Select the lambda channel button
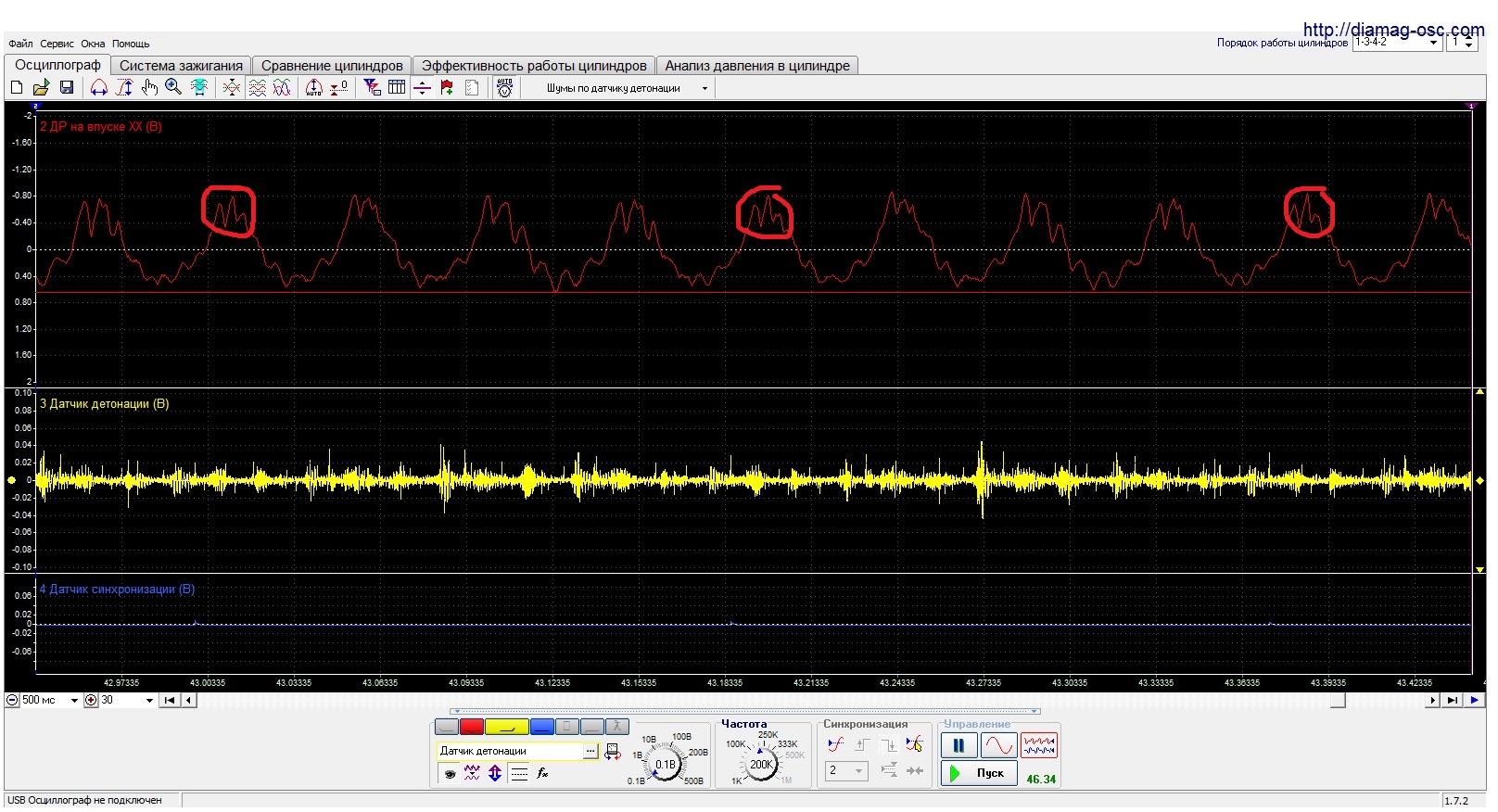Viewport: 1498px width, 812px height. coord(617,727)
